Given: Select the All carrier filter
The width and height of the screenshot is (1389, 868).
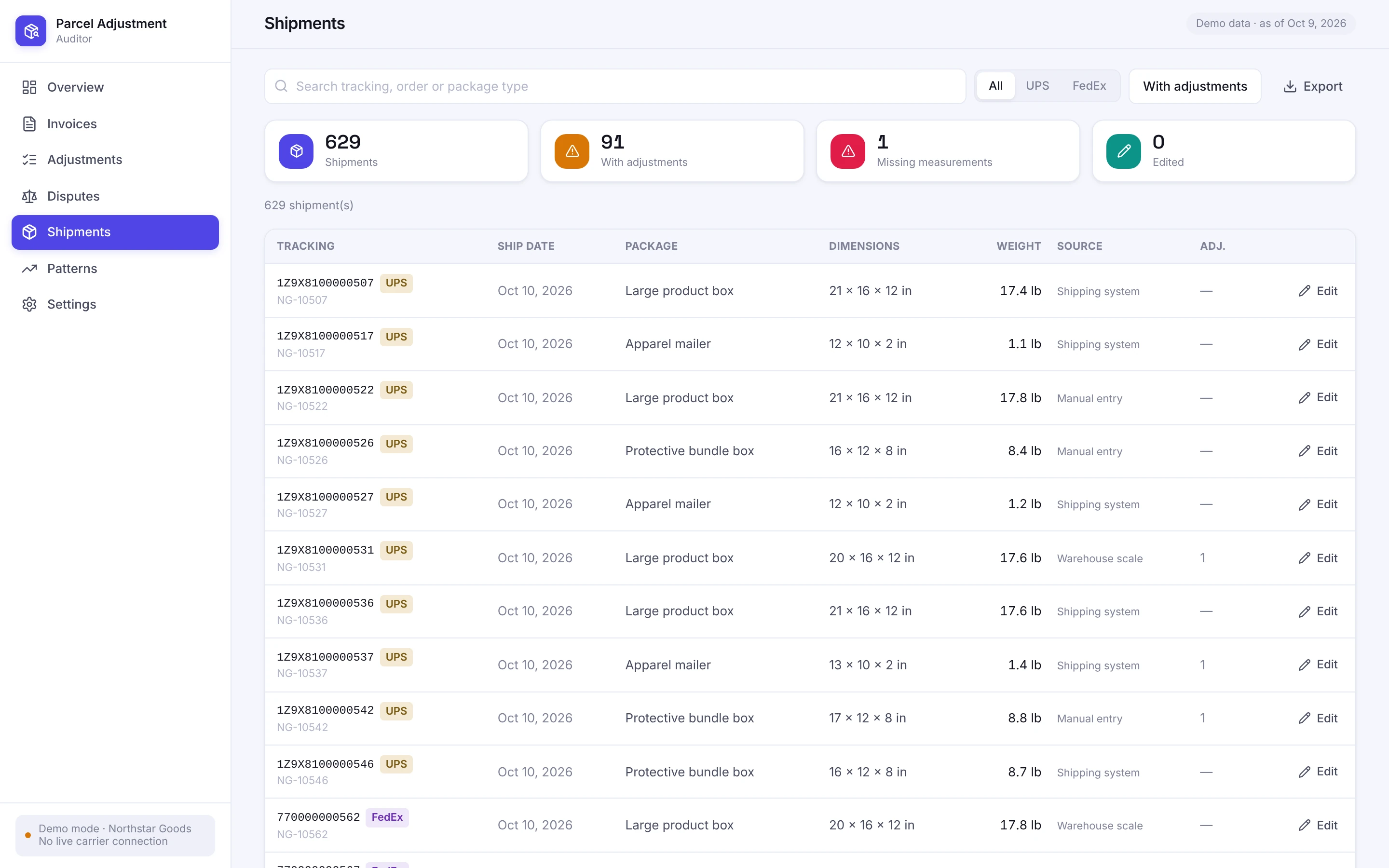Looking at the screenshot, I should (995, 86).
